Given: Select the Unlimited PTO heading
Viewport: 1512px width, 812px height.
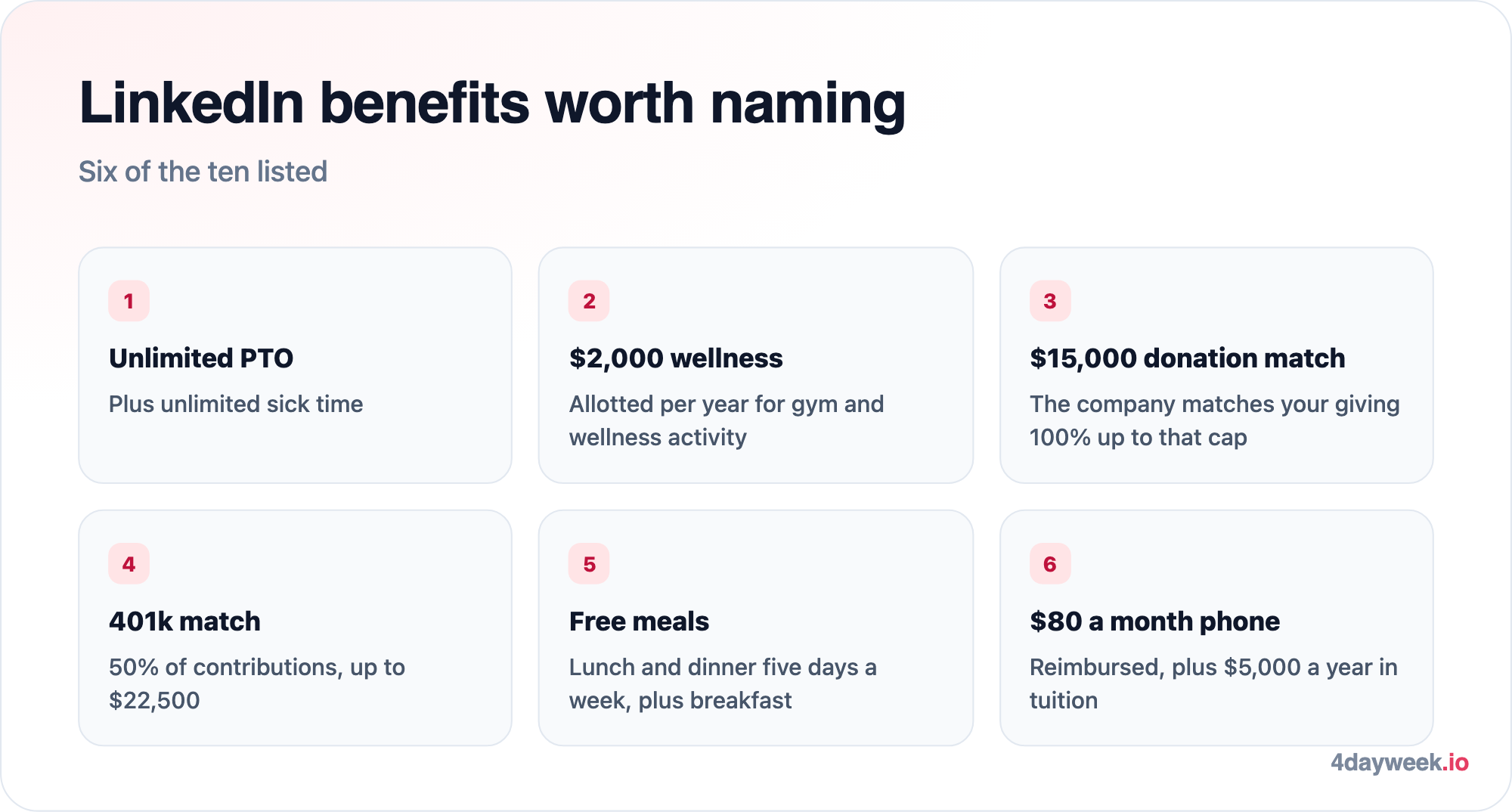Looking at the screenshot, I should (201, 358).
